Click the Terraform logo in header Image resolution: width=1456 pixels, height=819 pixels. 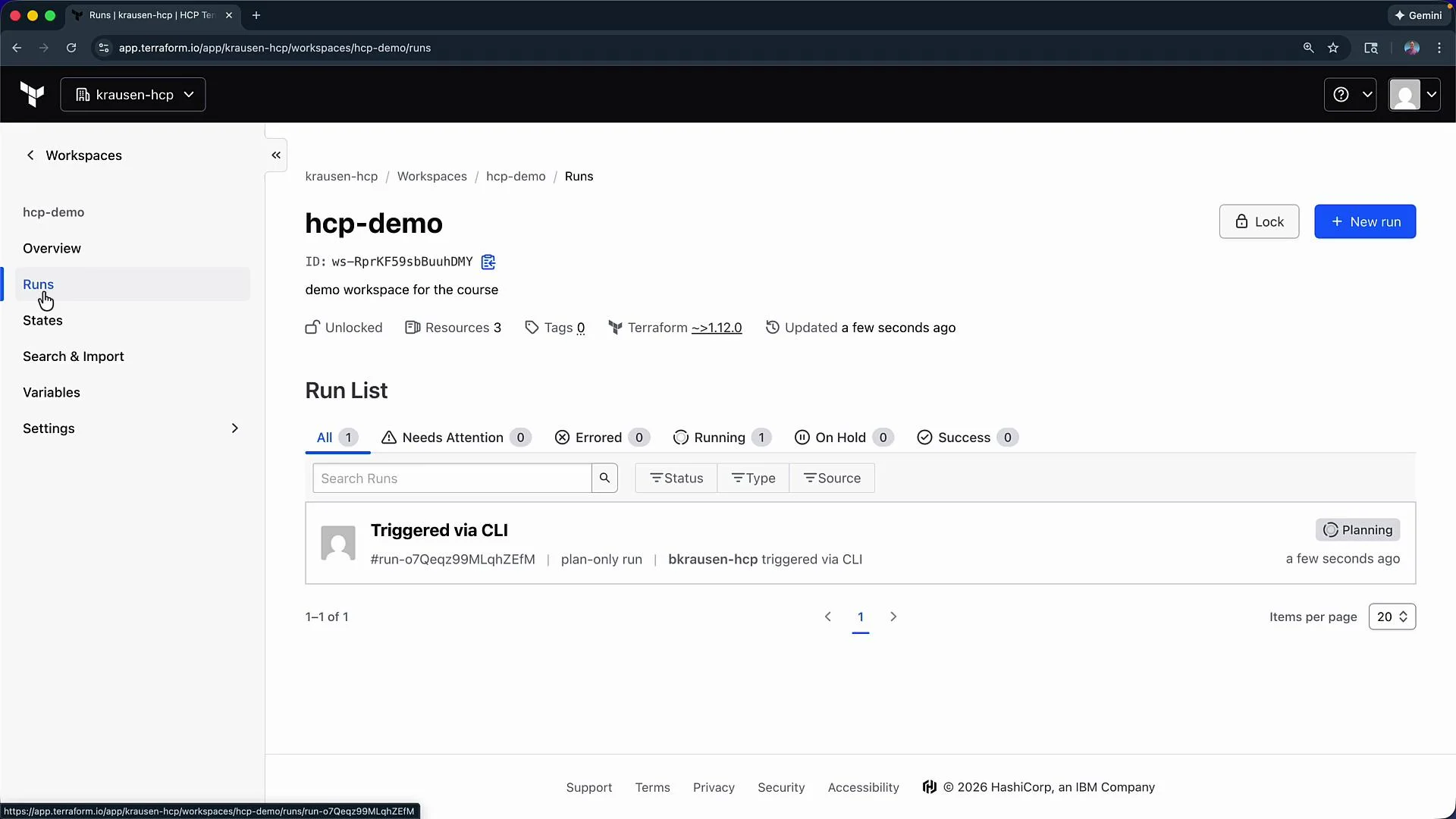(x=32, y=94)
